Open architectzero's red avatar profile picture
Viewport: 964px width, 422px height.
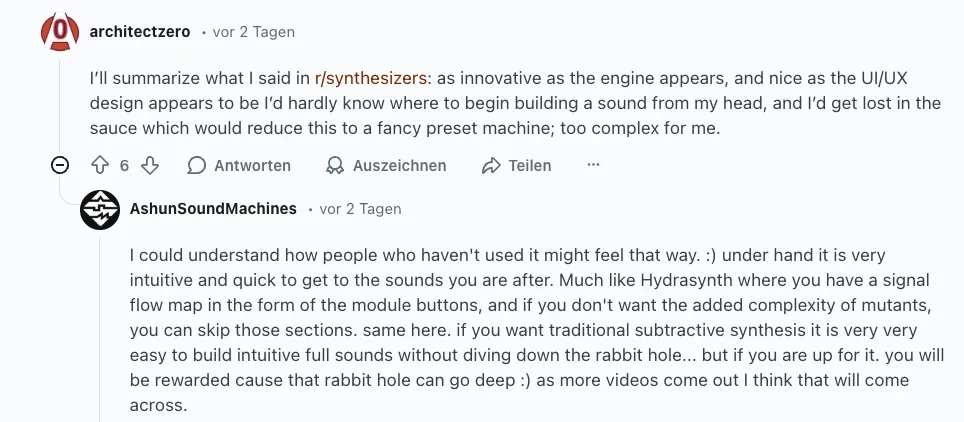click(x=60, y=32)
